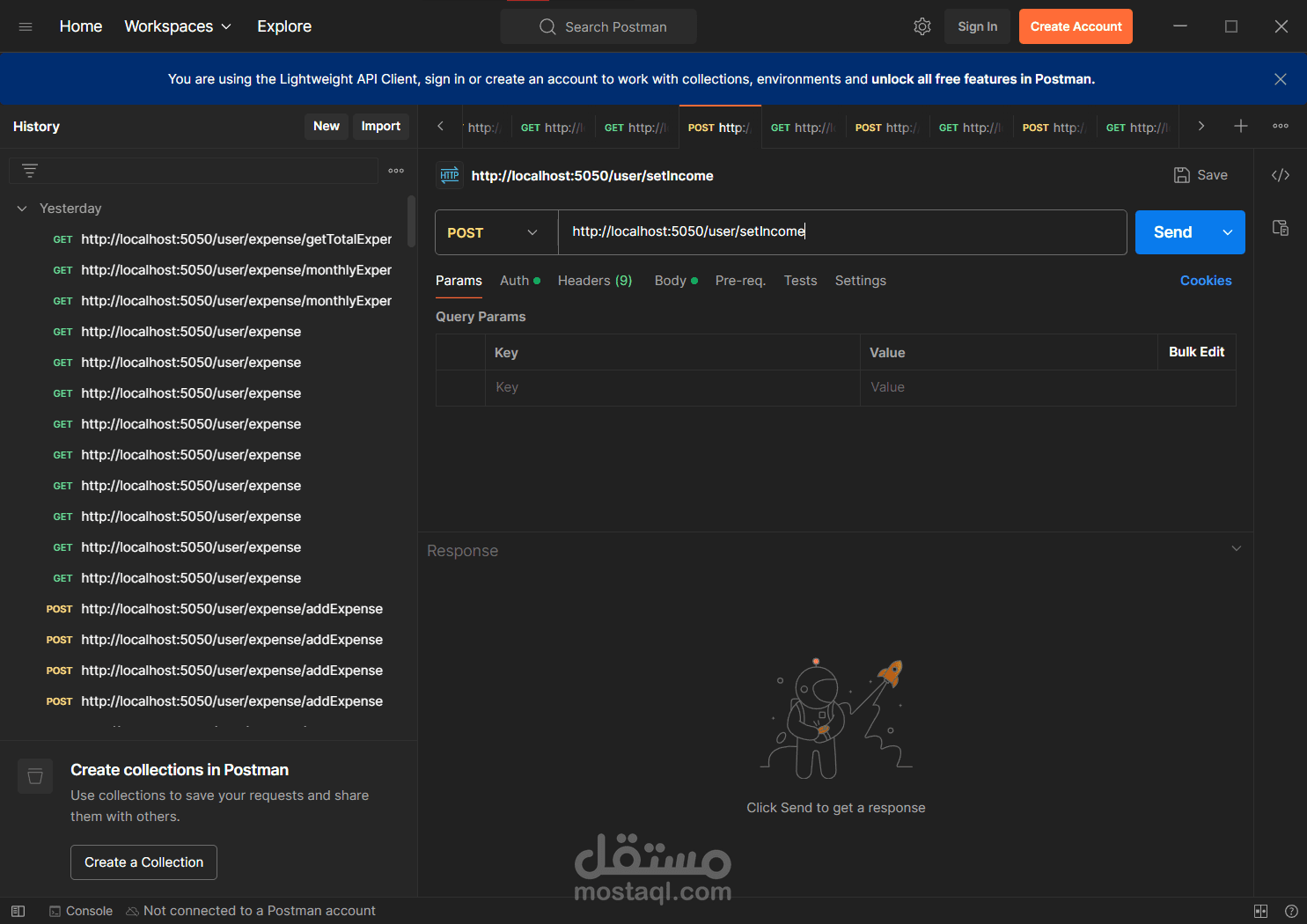Click the Sign In button

tap(978, 26)
